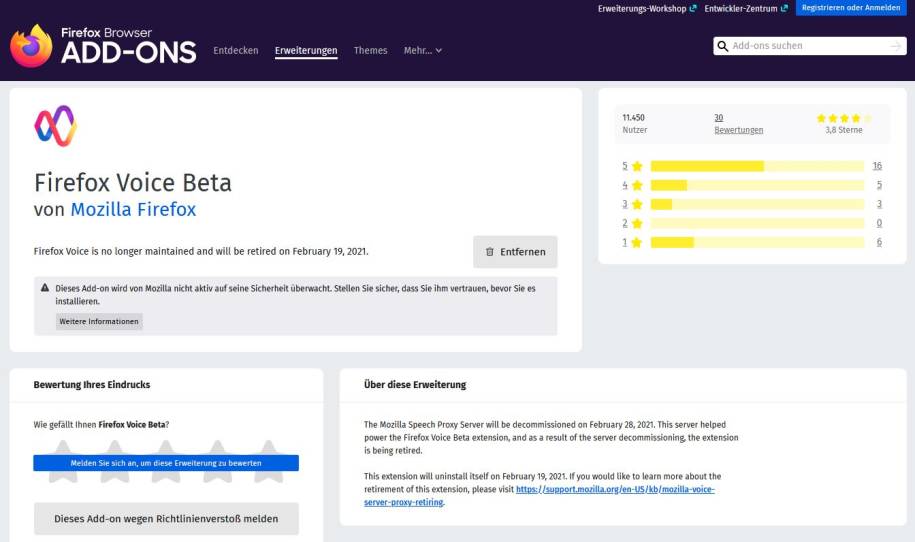
Task: Click the search submit arrow icon
Action: [x=895, y=46]
